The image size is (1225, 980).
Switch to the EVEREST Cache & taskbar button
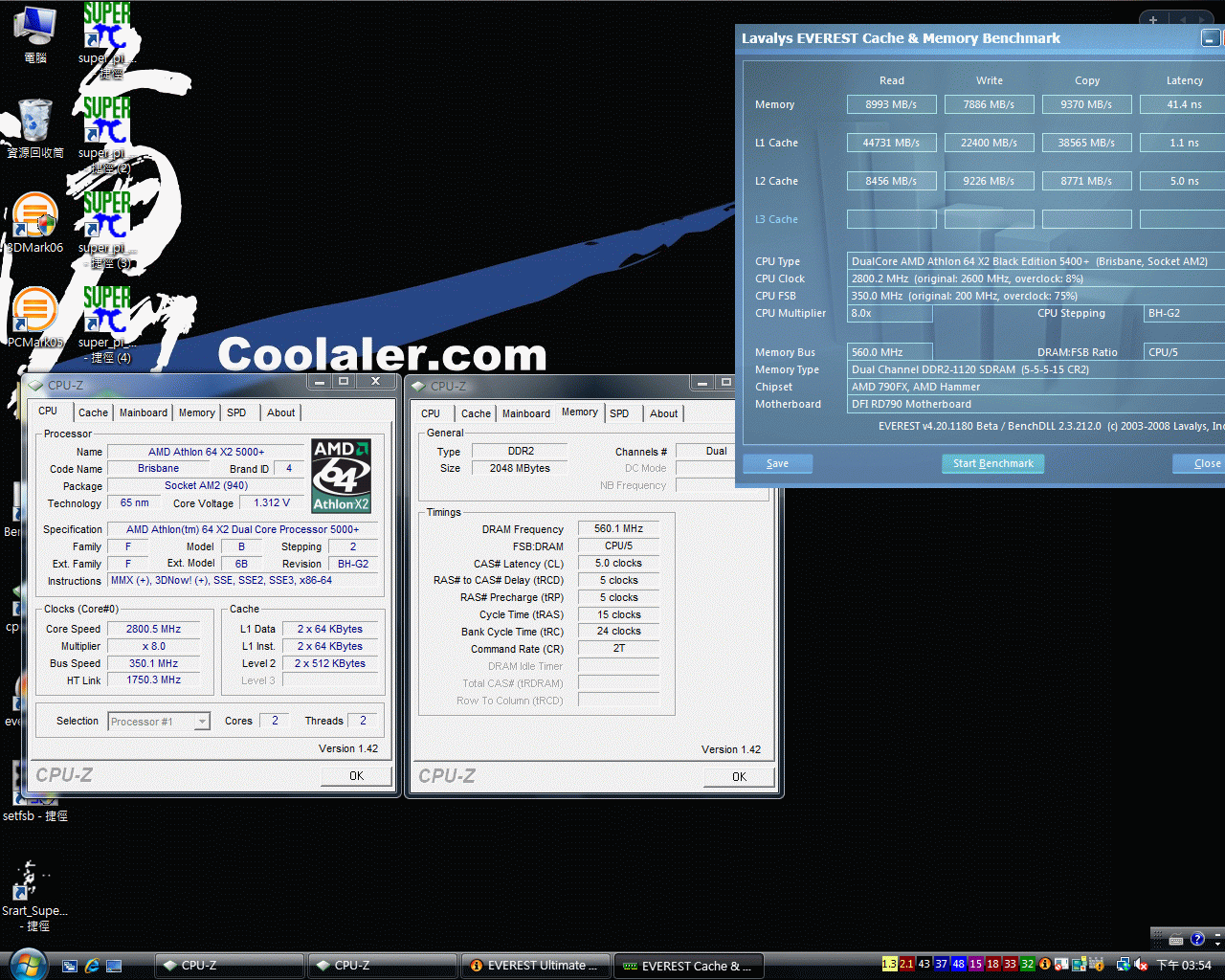688,966
